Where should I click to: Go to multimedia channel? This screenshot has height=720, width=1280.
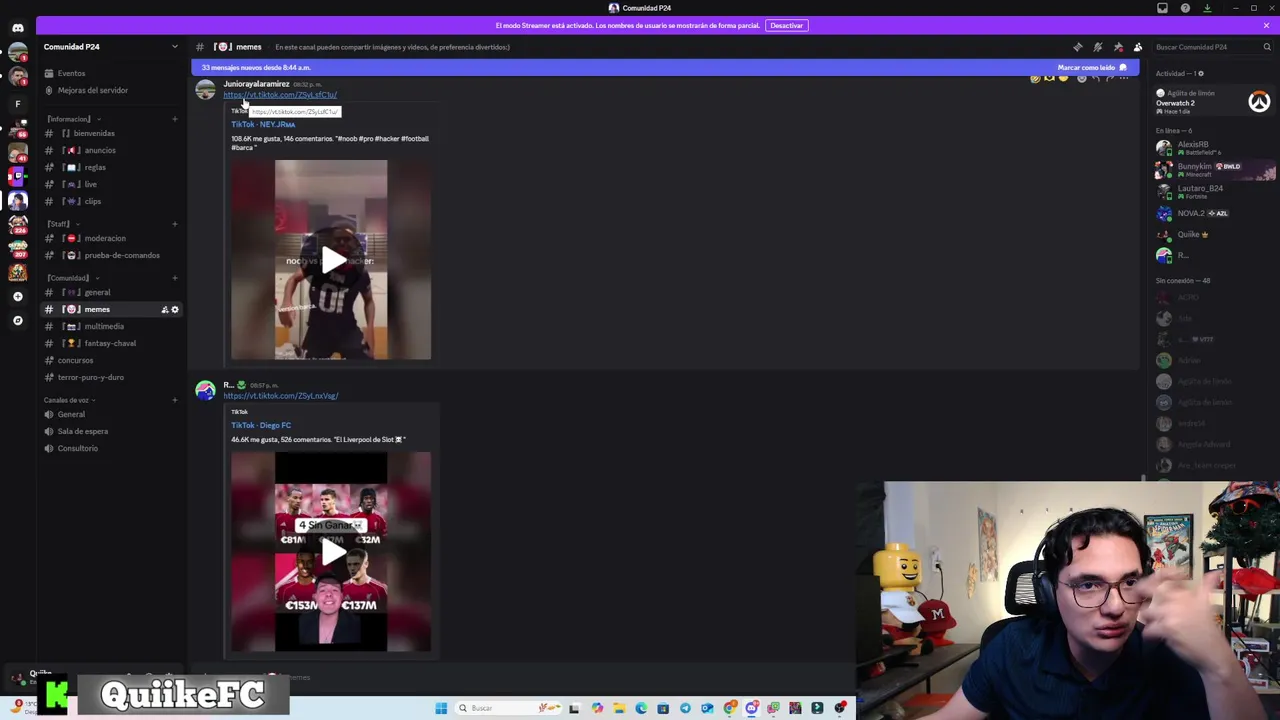pyautogui.click(x=112, y=326)
